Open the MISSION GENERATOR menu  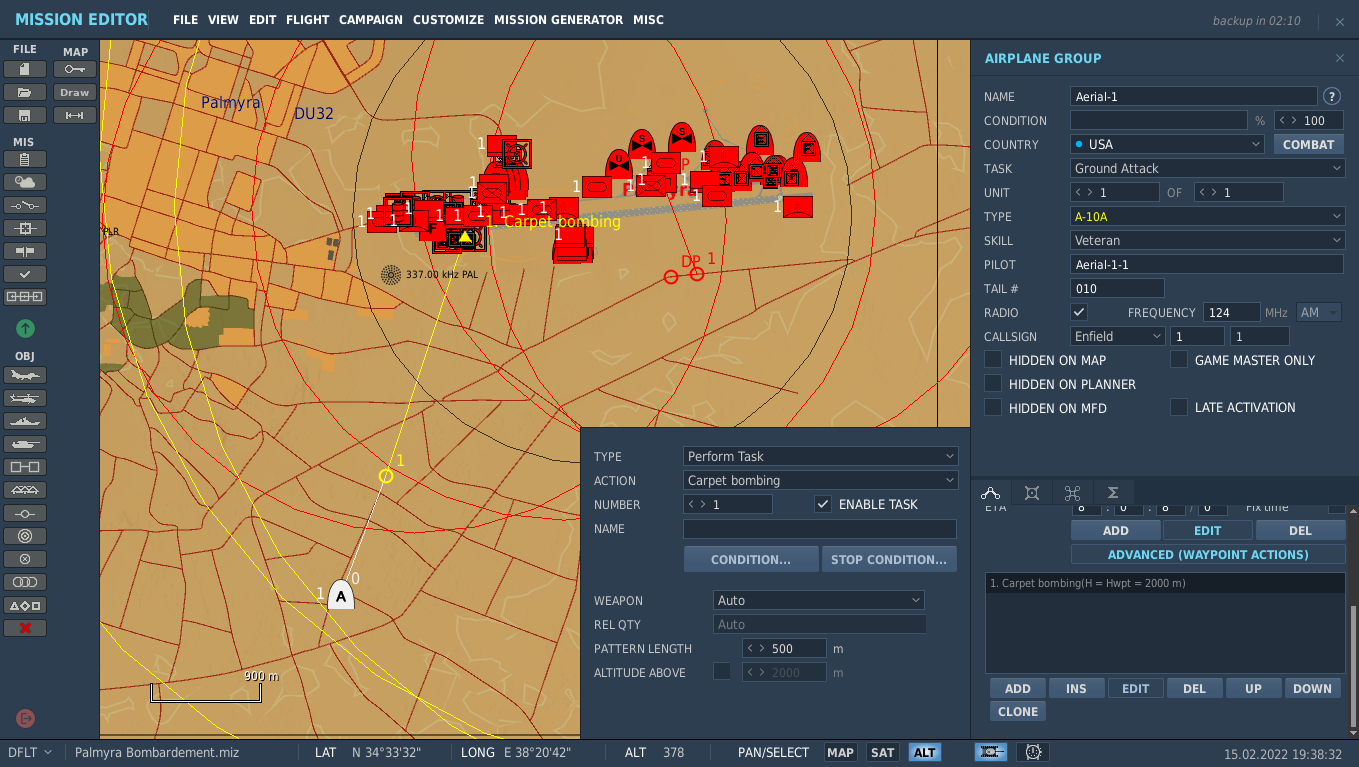click(558, 20)
